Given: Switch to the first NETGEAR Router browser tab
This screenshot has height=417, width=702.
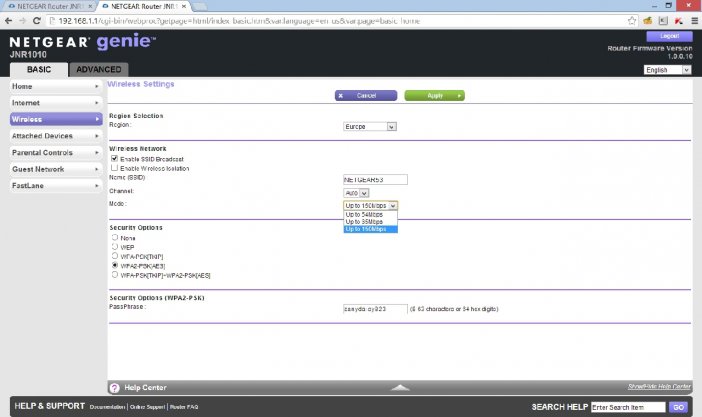Looking at the screenshot, I should coord(49,6).
